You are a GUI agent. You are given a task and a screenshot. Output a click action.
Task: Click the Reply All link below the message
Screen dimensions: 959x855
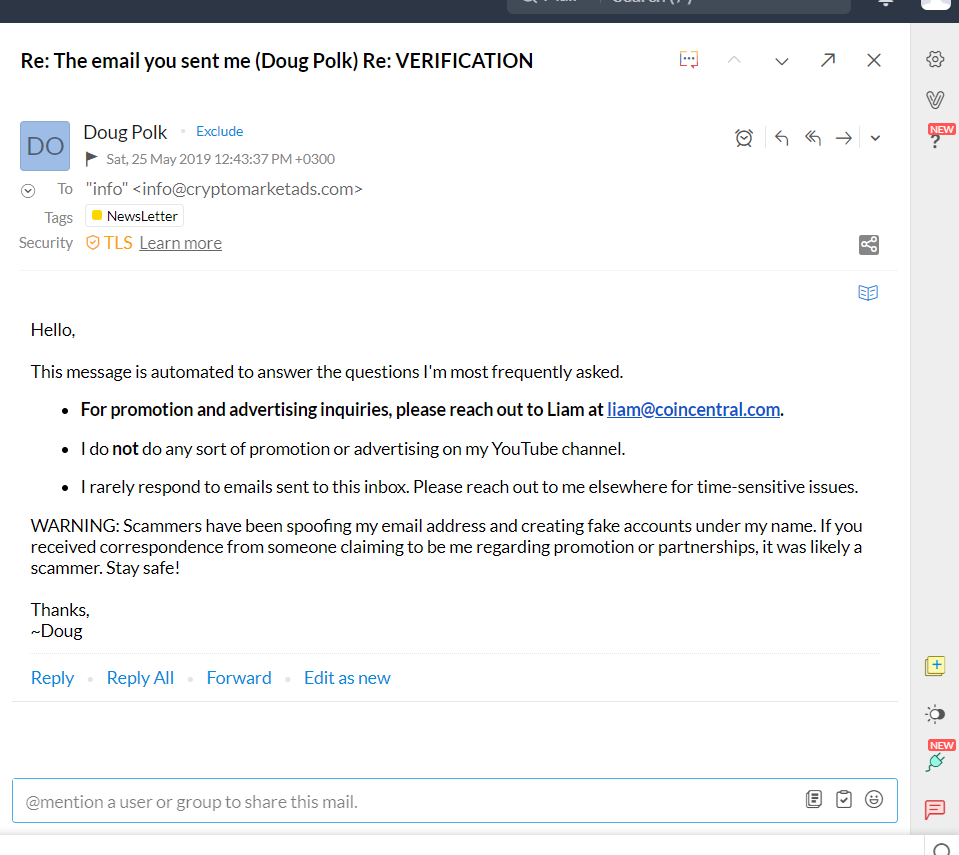tap(140, 678)
